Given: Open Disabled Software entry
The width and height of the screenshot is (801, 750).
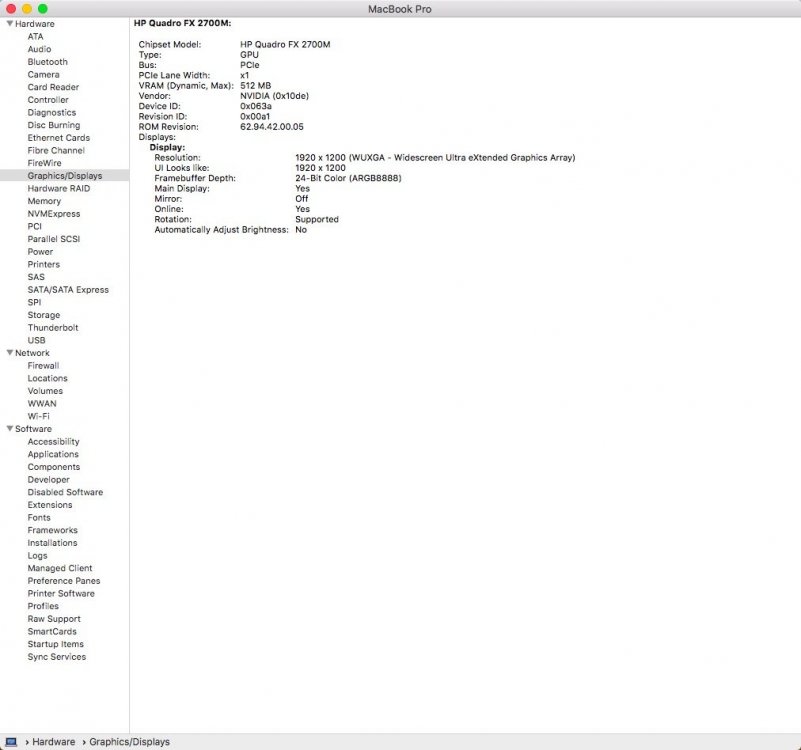Looking at the screenshot, I should pos(65,492).
